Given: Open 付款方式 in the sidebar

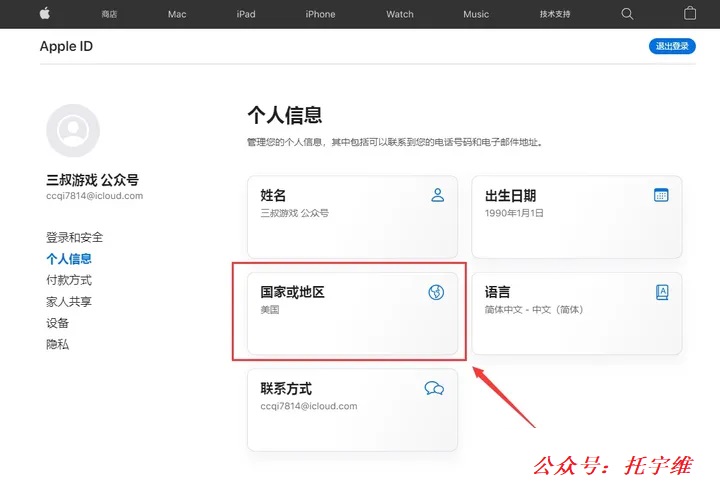Looking at the screenshot, I should [x=69, y=280].
